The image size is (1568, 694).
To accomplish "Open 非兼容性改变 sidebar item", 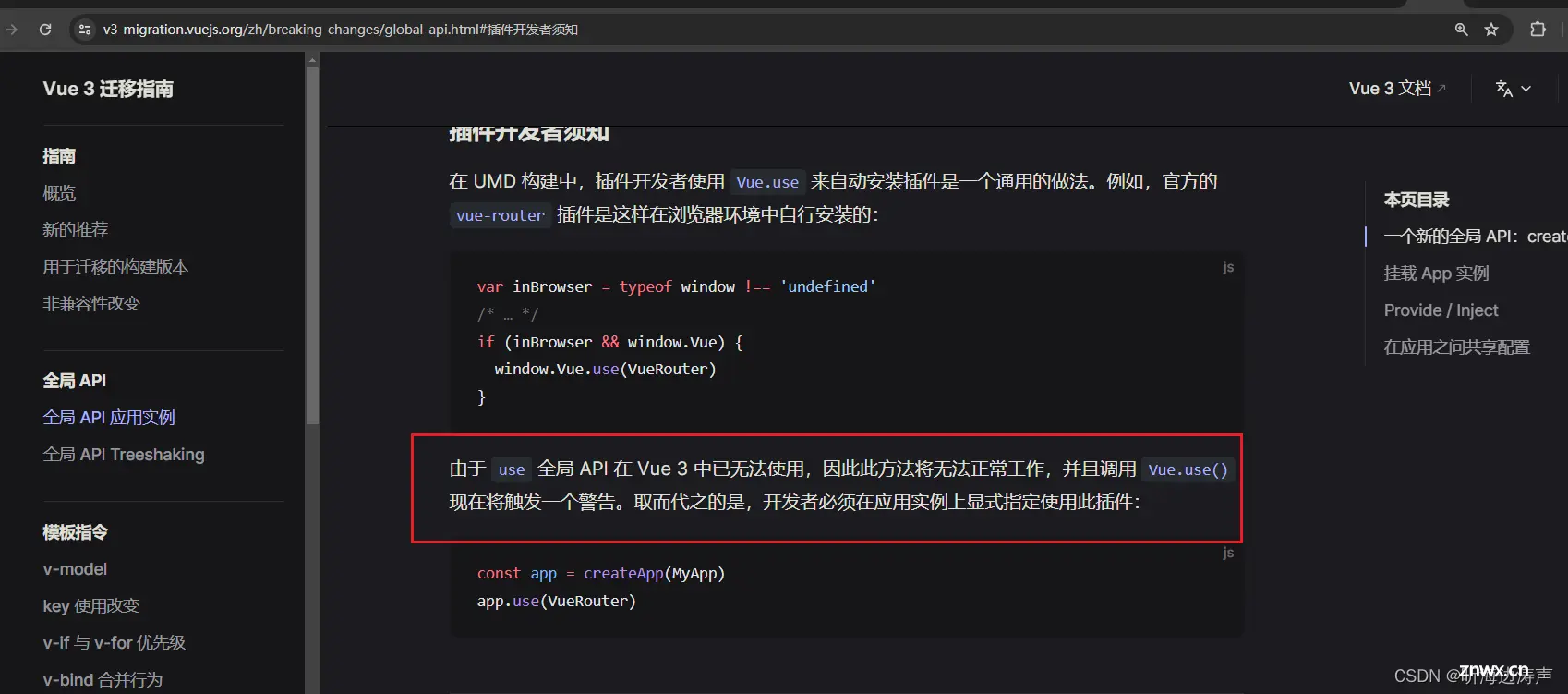I will (91, 303).
